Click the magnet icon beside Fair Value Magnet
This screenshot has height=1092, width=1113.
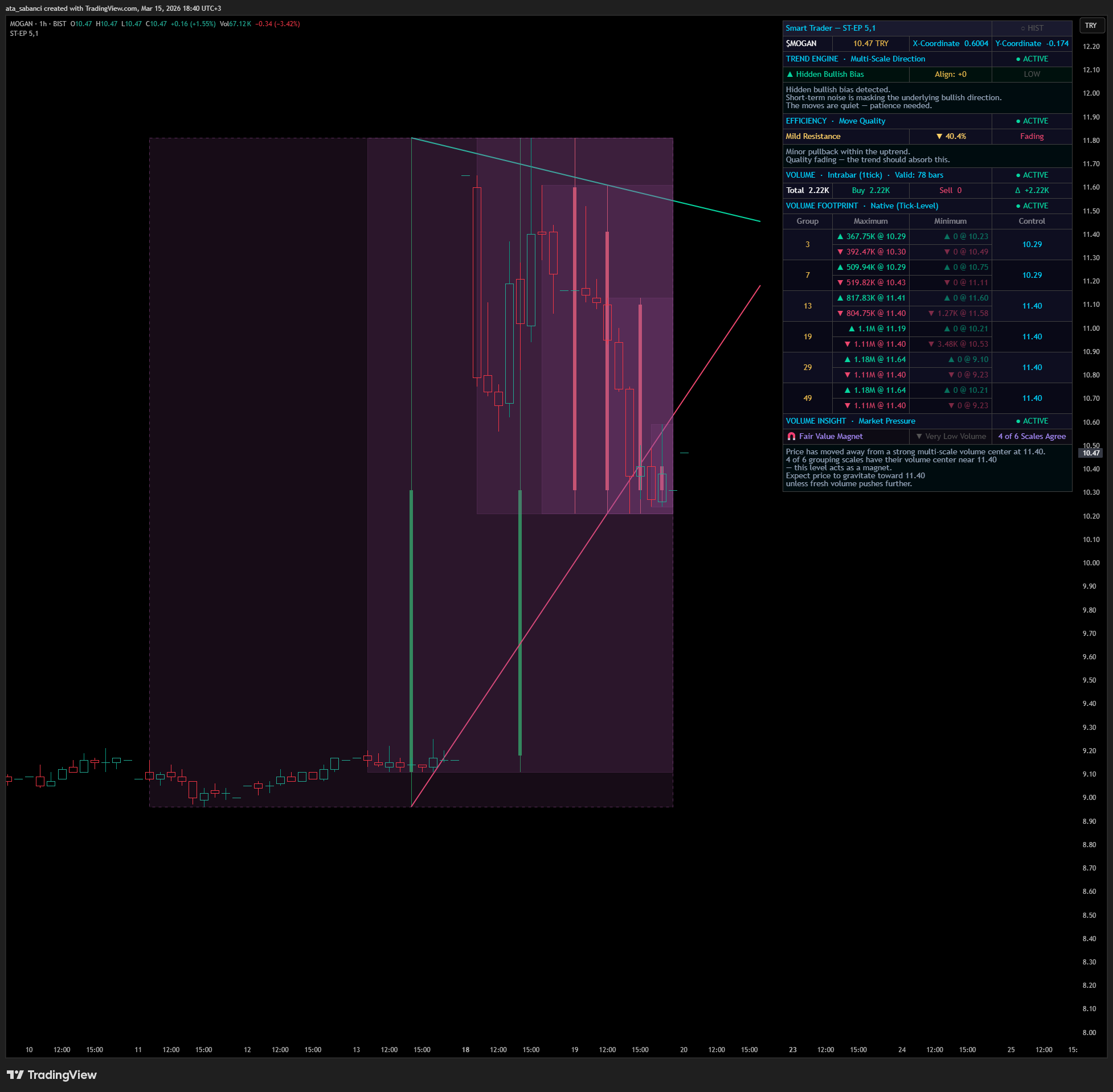[791, 437]
